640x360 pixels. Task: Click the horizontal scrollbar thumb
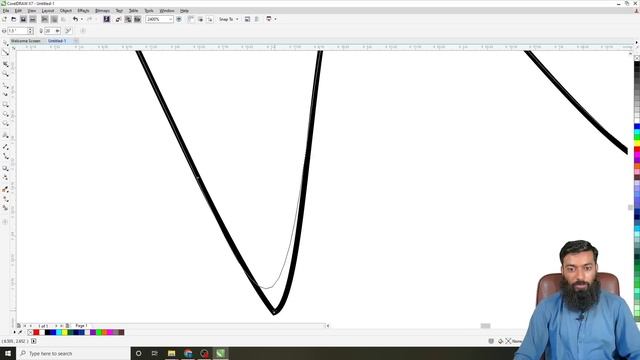click(485, 326)
